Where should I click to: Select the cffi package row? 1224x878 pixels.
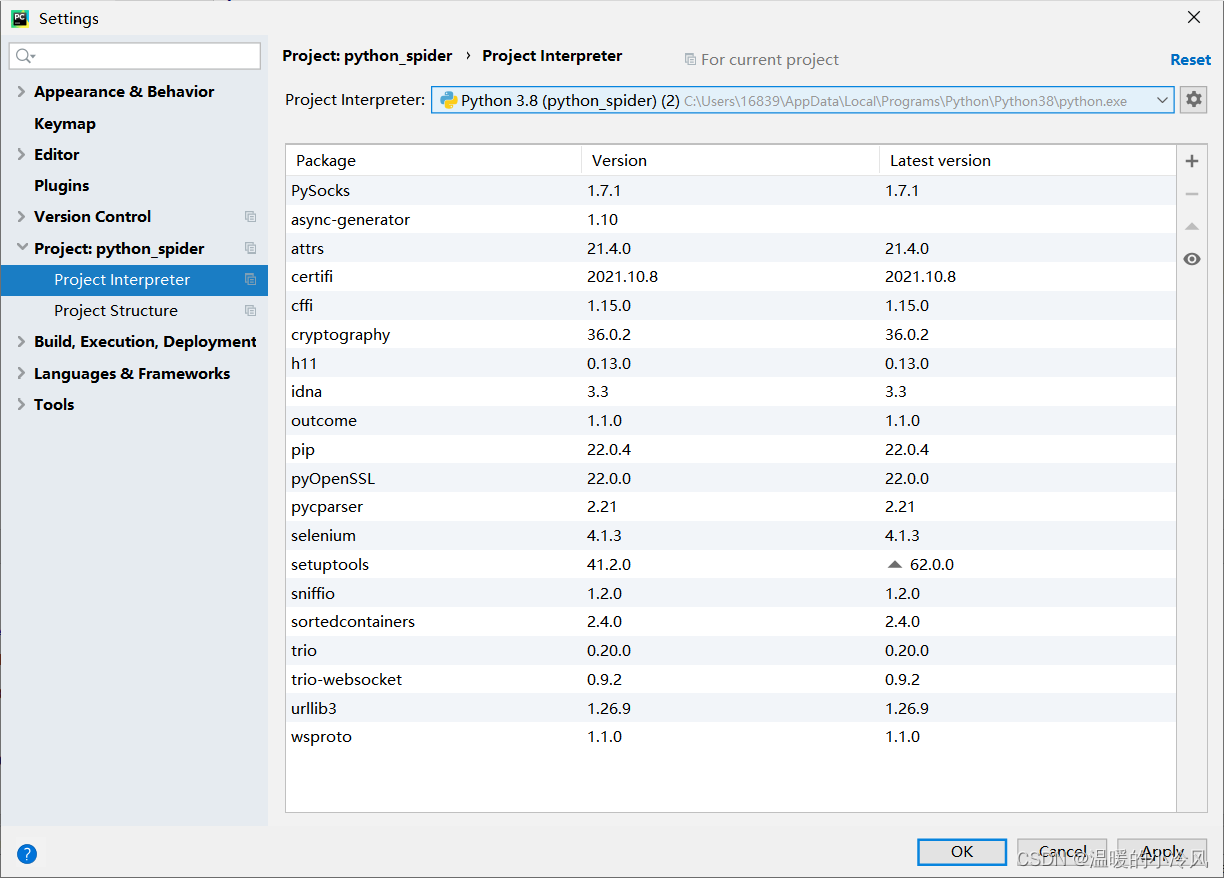[731, 306]
